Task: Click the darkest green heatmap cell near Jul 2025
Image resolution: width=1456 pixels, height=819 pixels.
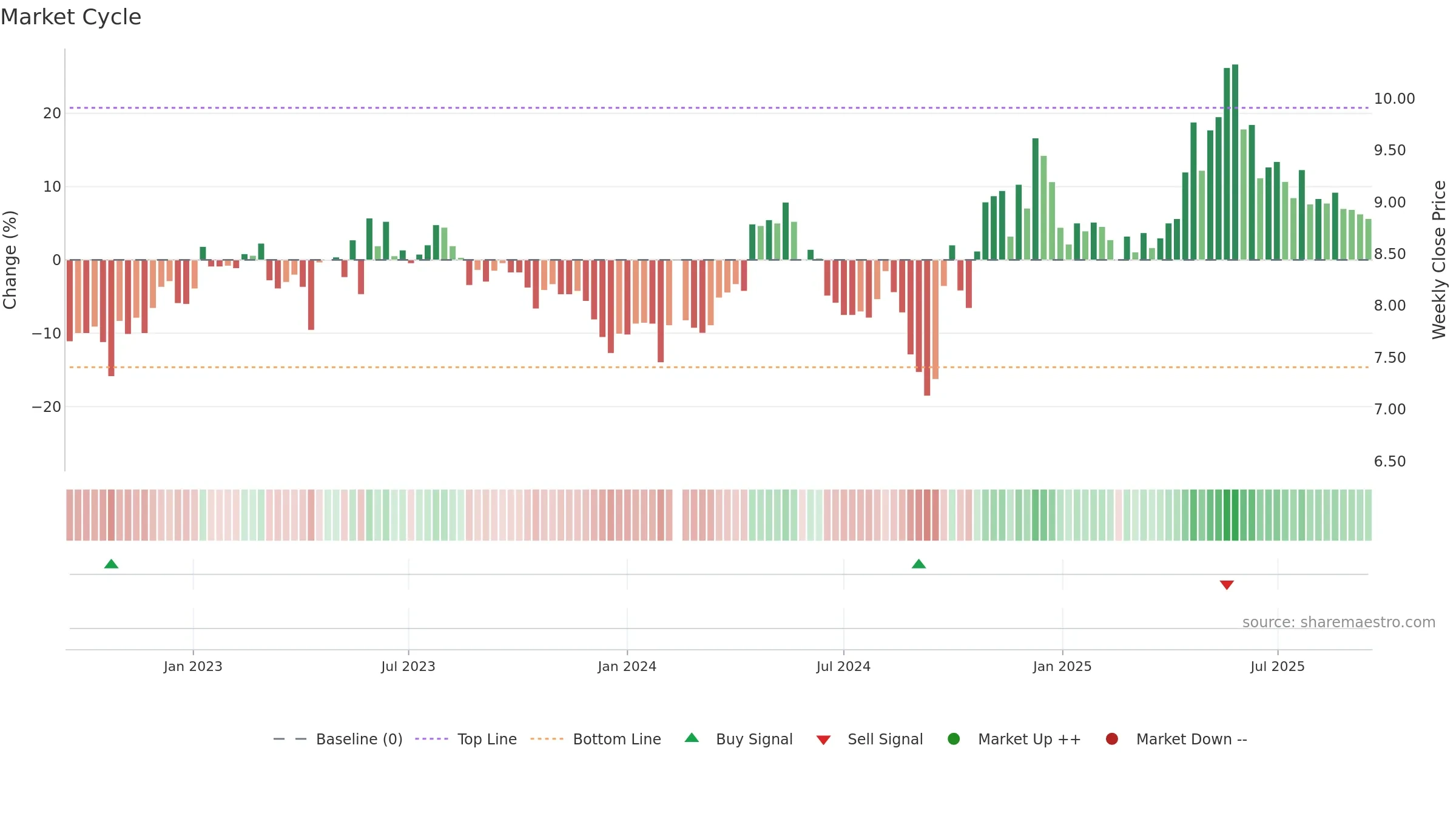Action: [1235, 515]
